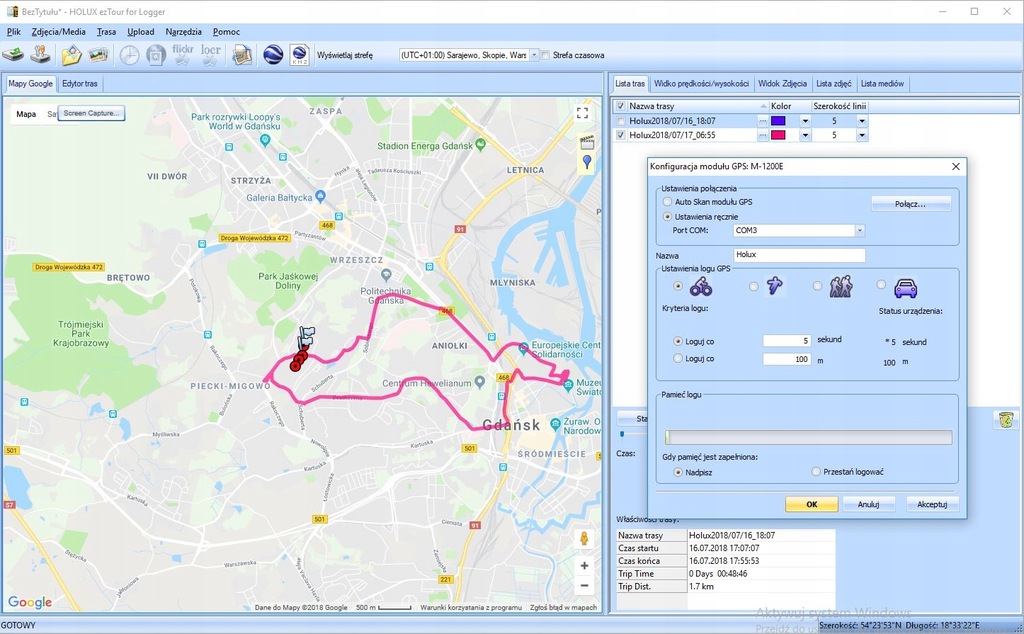Switch to the Lista zdjęć tab
This screenshot has height=634, width=1024.
coord(833,84)
